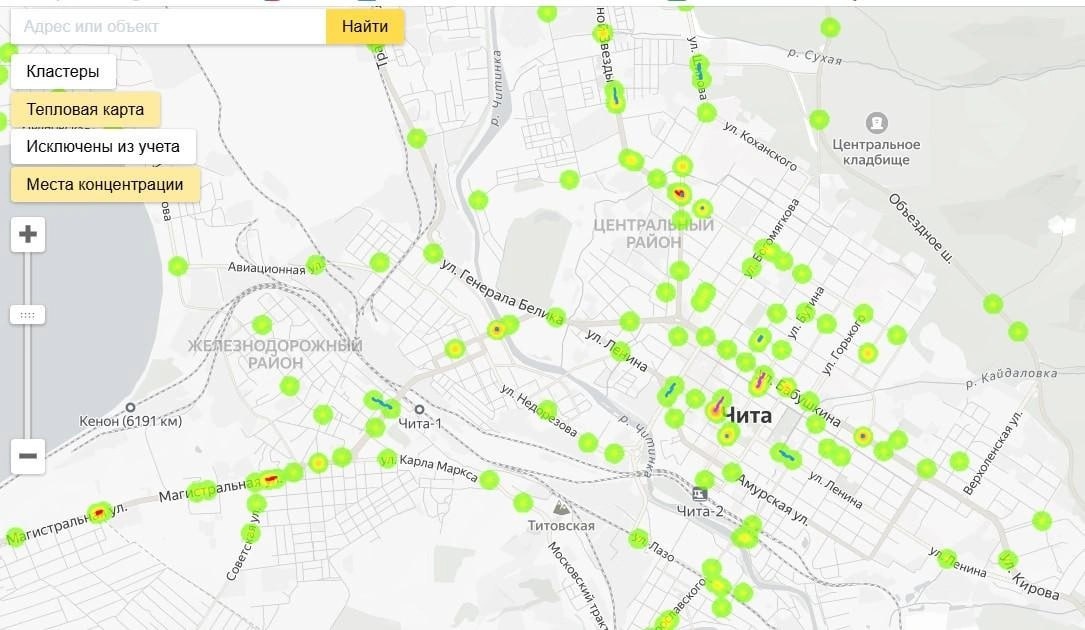Click the ул. Кирова street label

coord(1029,576)
